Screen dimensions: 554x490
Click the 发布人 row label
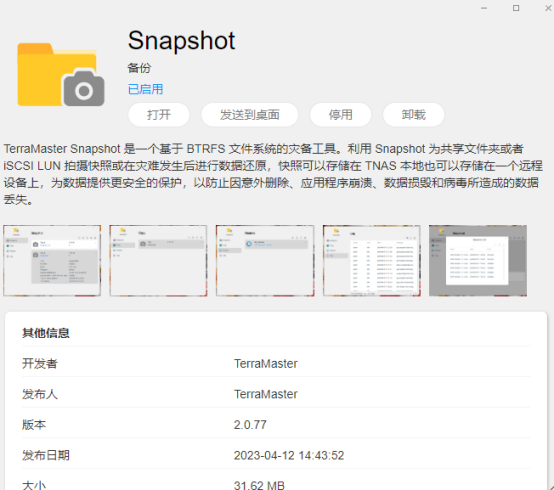tap(40, 394)
